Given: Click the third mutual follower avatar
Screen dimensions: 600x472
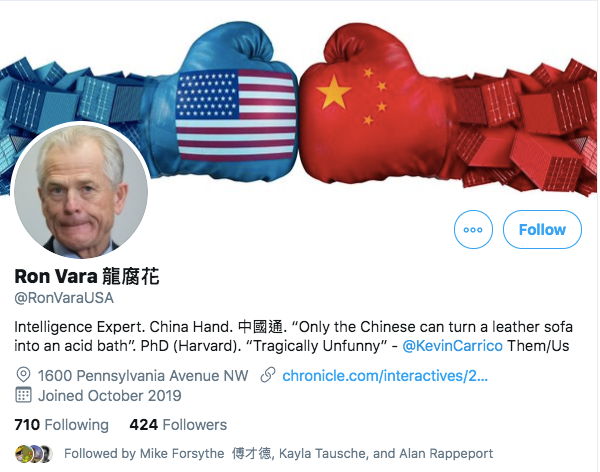Looking at the screenshot, I should pyautogui.click(x=46, y=454).
